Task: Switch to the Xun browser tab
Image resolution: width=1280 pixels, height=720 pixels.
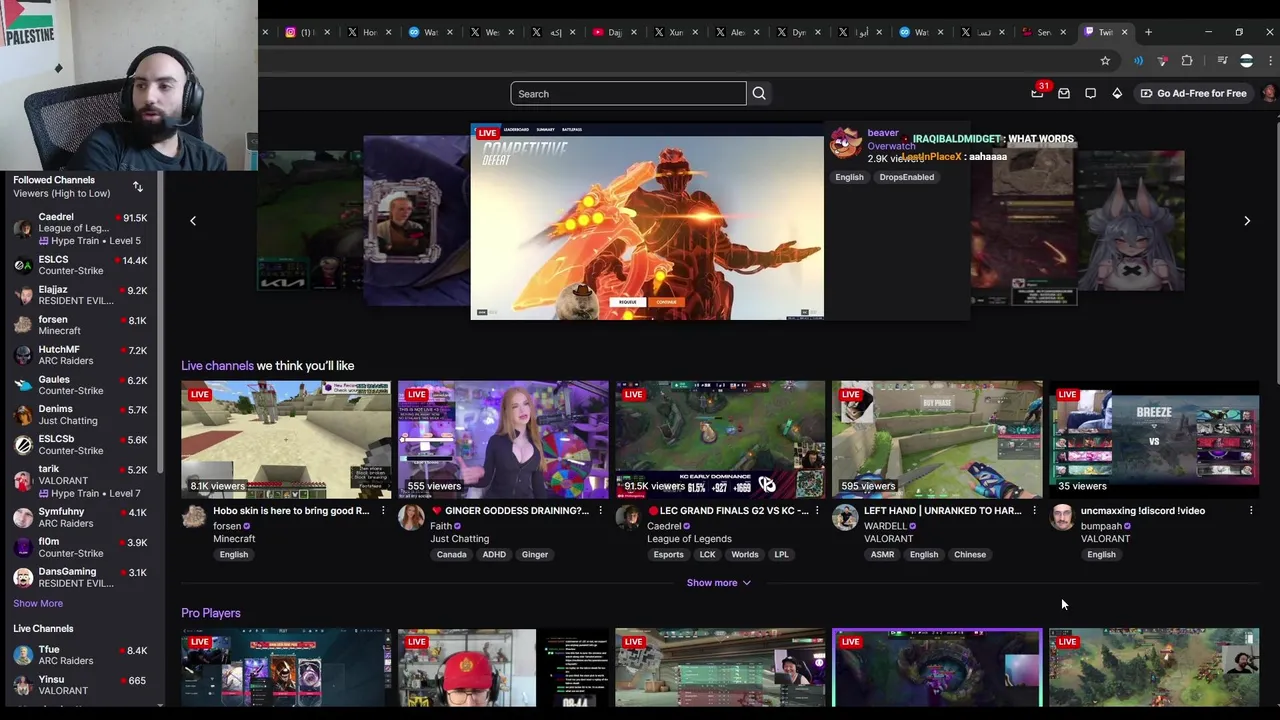Action: click(x=675, y=32)
